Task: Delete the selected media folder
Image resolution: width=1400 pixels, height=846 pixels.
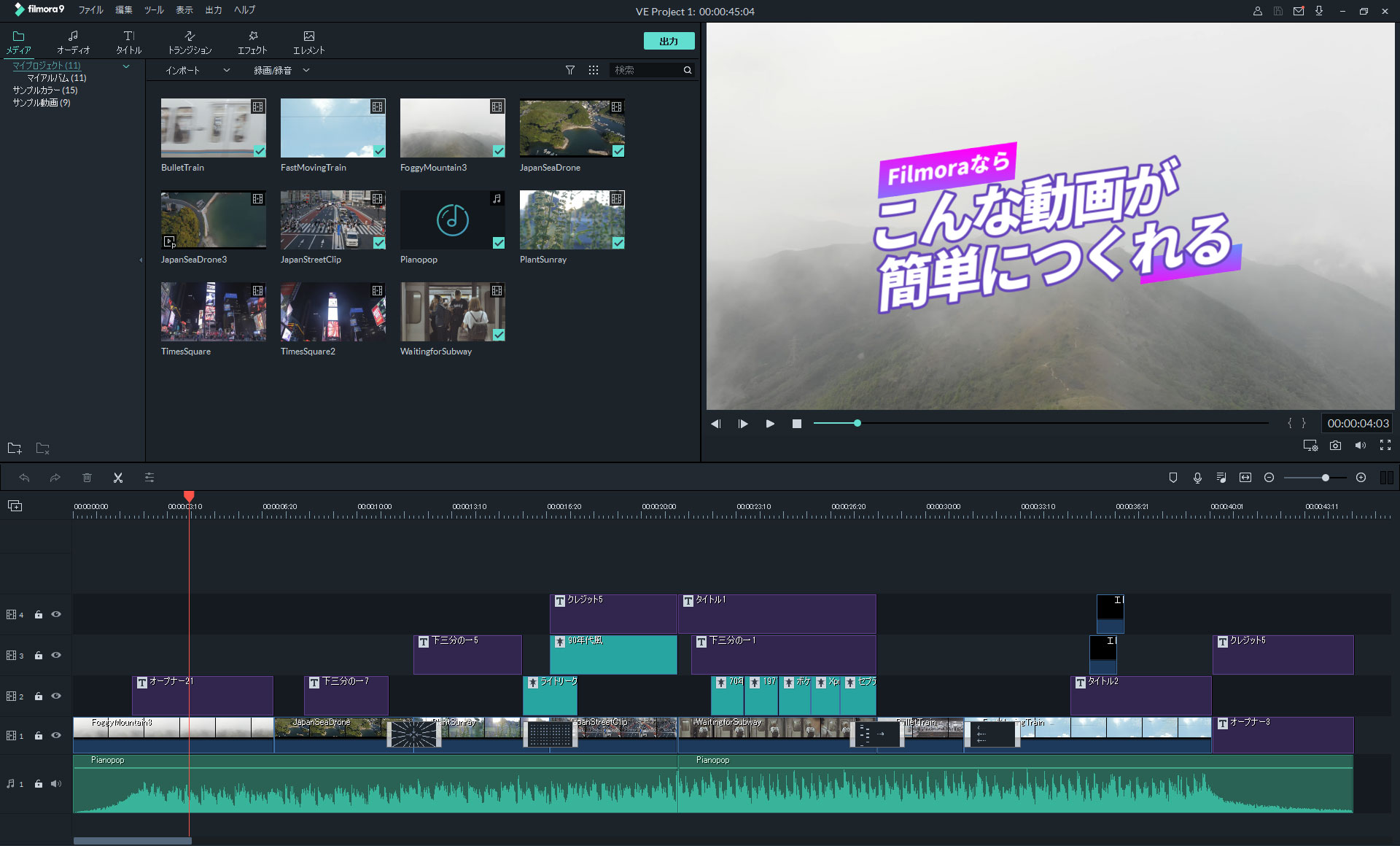Action: pos(42,448)
